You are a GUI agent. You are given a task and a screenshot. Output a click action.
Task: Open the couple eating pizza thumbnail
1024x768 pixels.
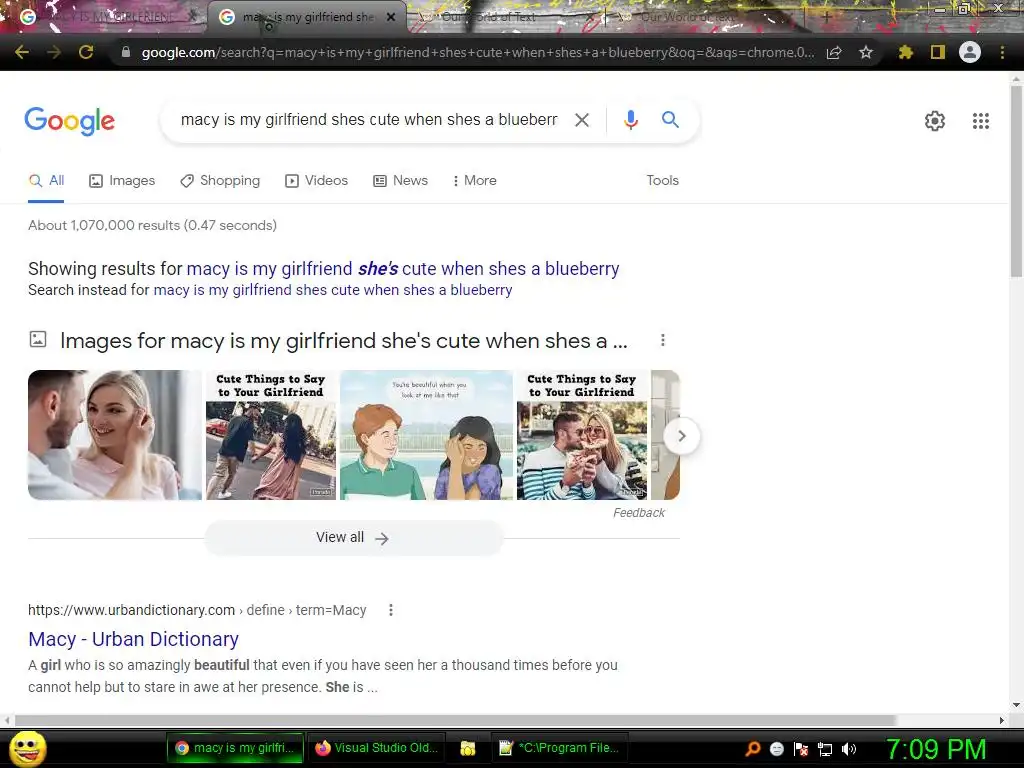tap(582, 435)
